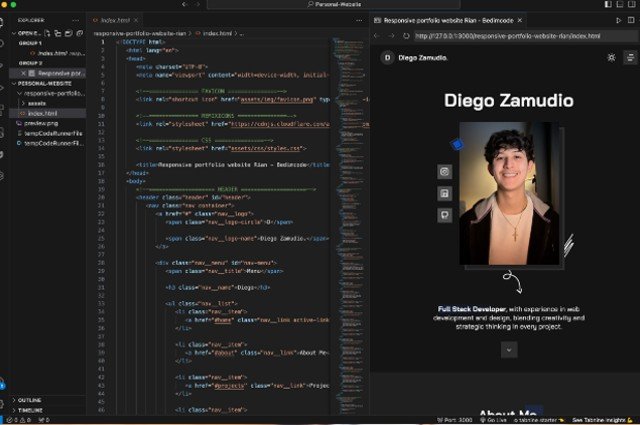Click the preview back navigation arrow
Image resolution: width=640 pixels, height=425 pixels.
click(x=377, y=36)
